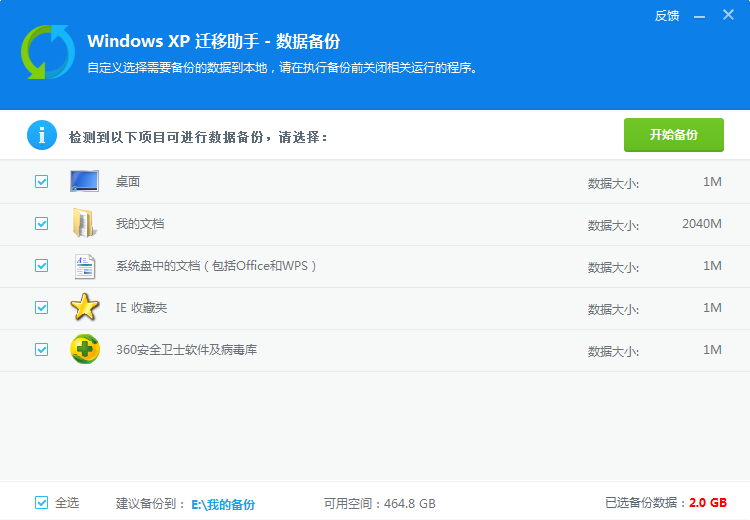Select the 桌面 row label
The width and height of the screenshot is (750, 520).
[x=128, y=182]
